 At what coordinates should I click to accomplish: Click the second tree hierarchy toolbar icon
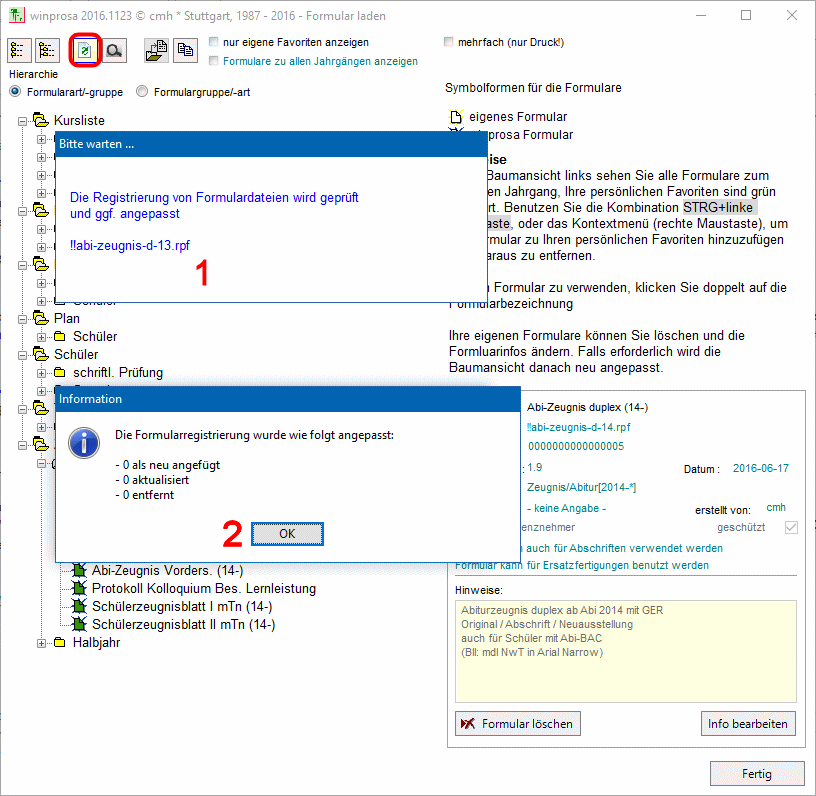[x=46, y=51]
